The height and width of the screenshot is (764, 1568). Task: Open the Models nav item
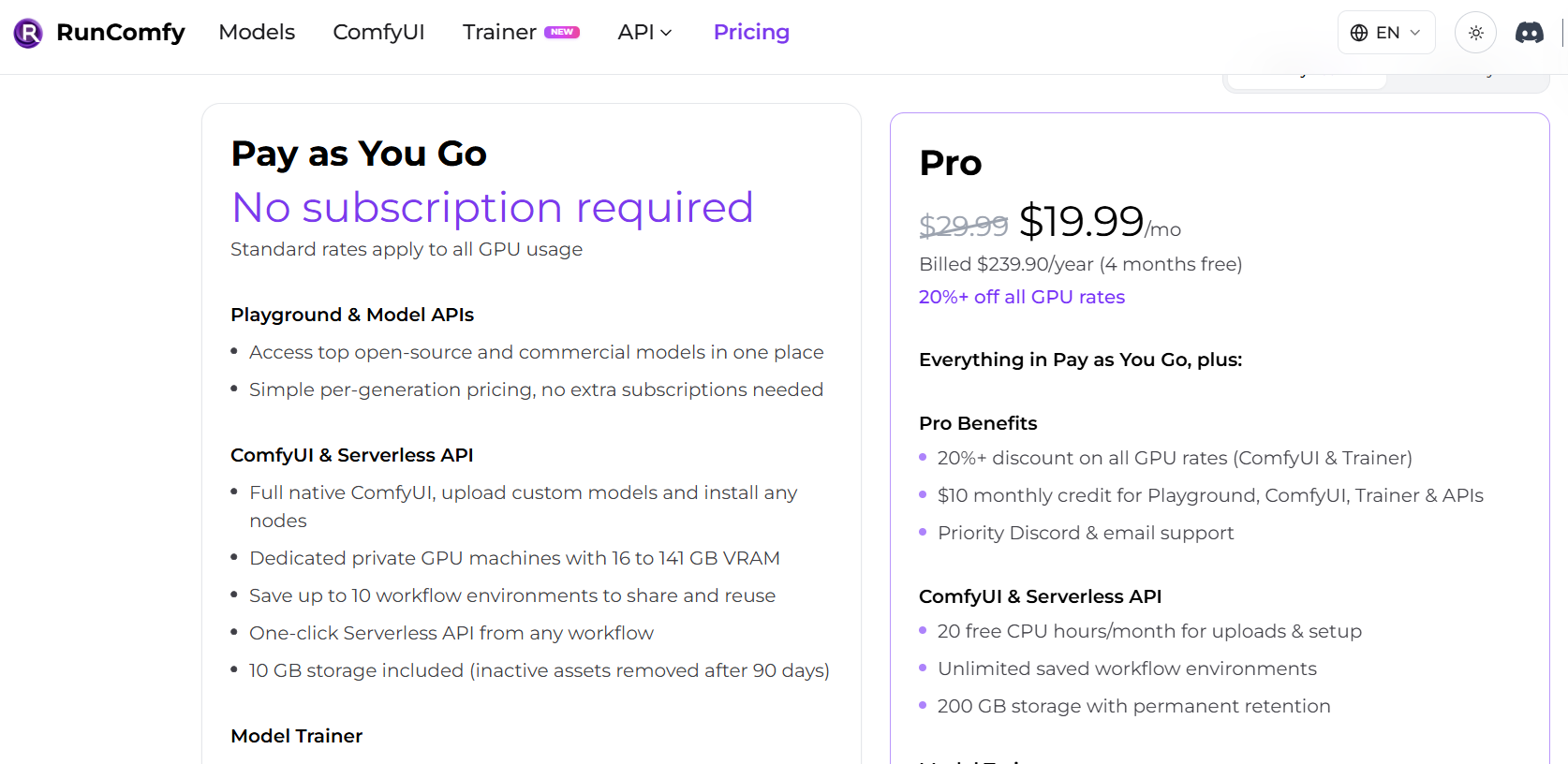[x=257, y=33]
